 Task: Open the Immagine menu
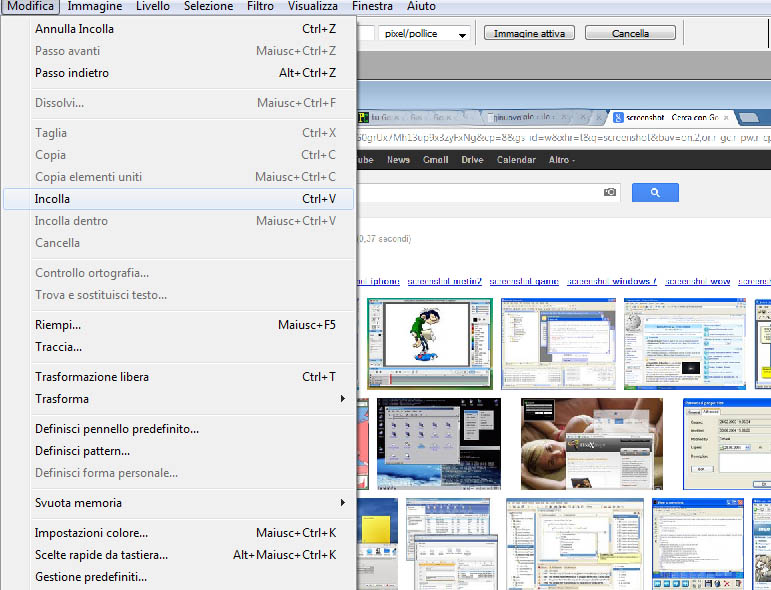click(x=94, y=6)
